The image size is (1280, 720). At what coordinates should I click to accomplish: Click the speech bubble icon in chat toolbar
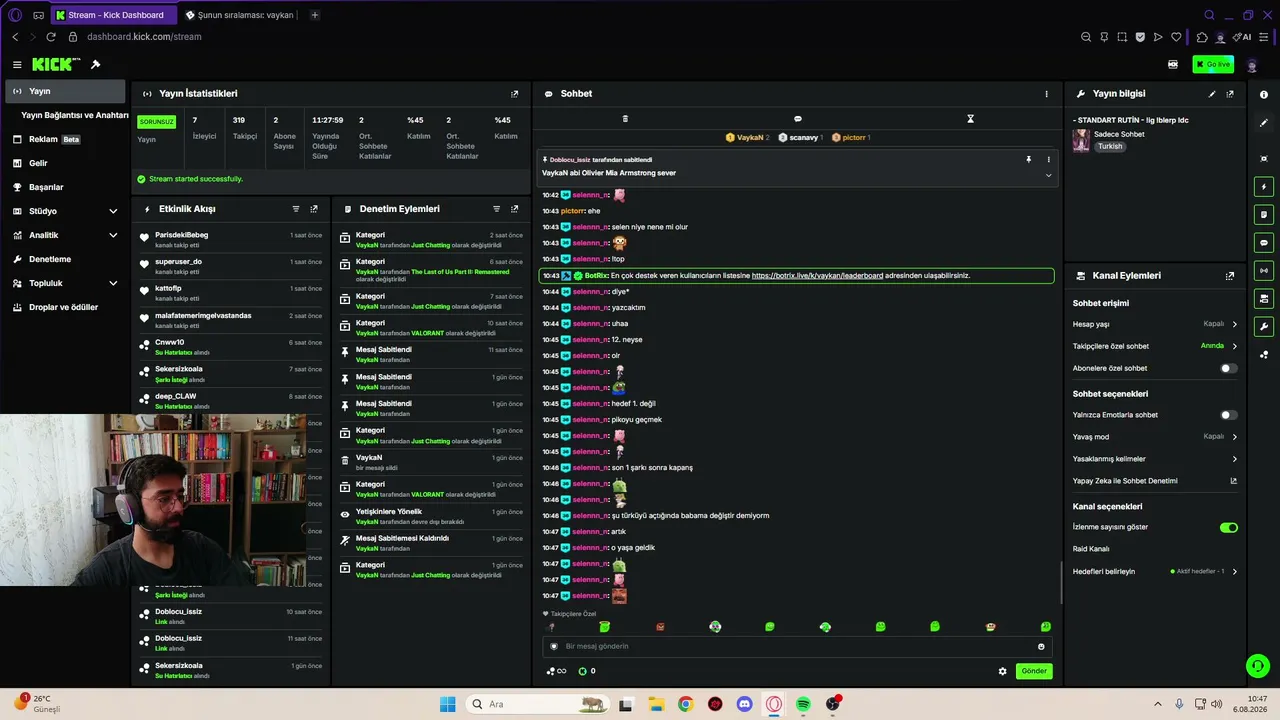(797, 119)
